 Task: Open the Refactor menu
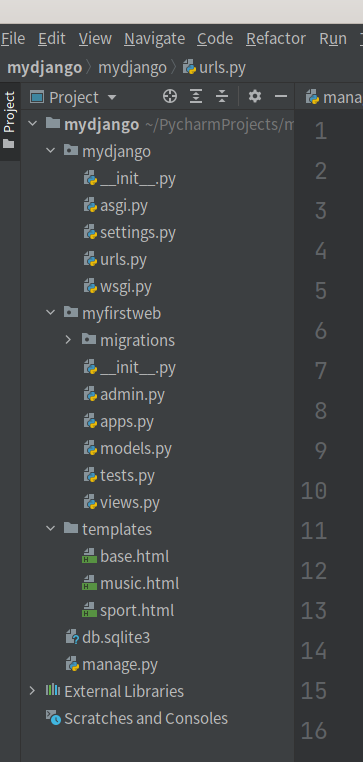(276, 38)
